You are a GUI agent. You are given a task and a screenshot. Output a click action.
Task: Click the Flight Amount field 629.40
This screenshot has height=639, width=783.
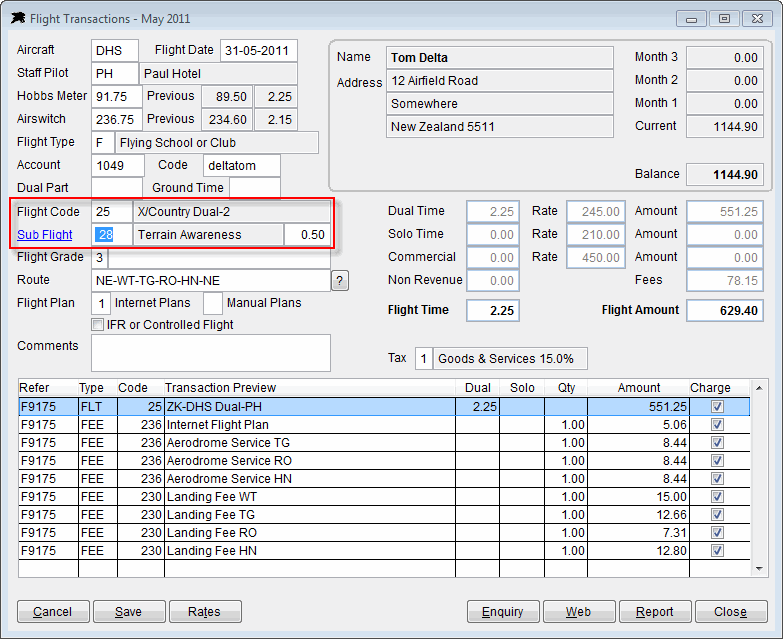(x=725, y=311)
